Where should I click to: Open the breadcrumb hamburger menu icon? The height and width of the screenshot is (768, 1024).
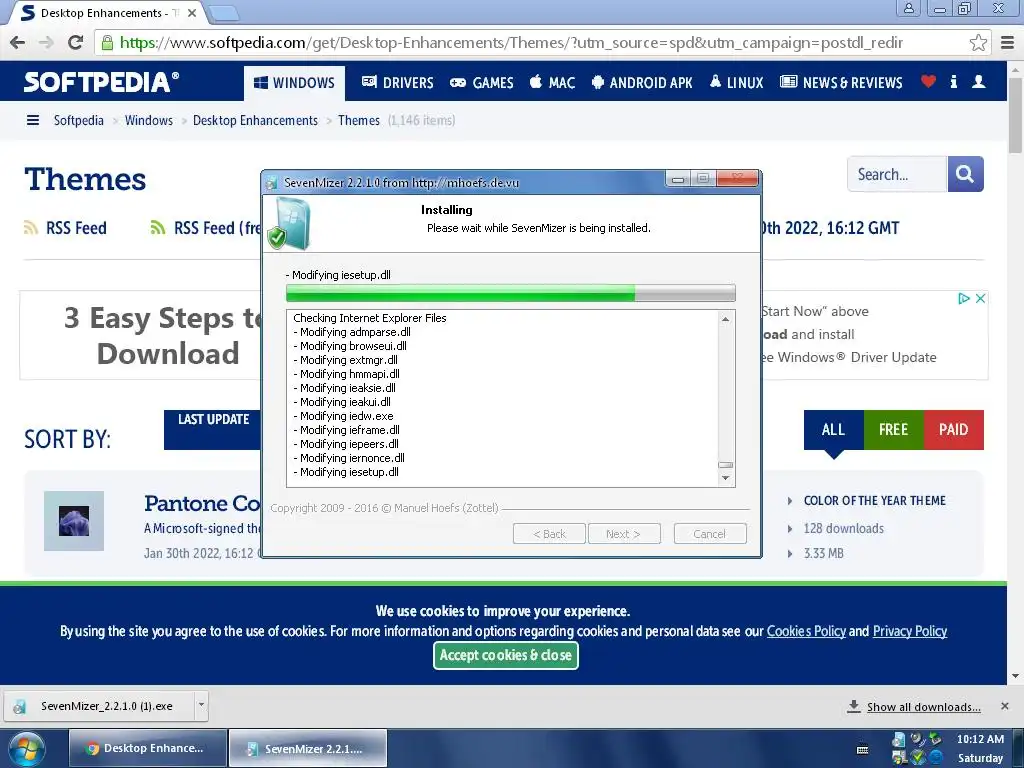click(33, 120)
